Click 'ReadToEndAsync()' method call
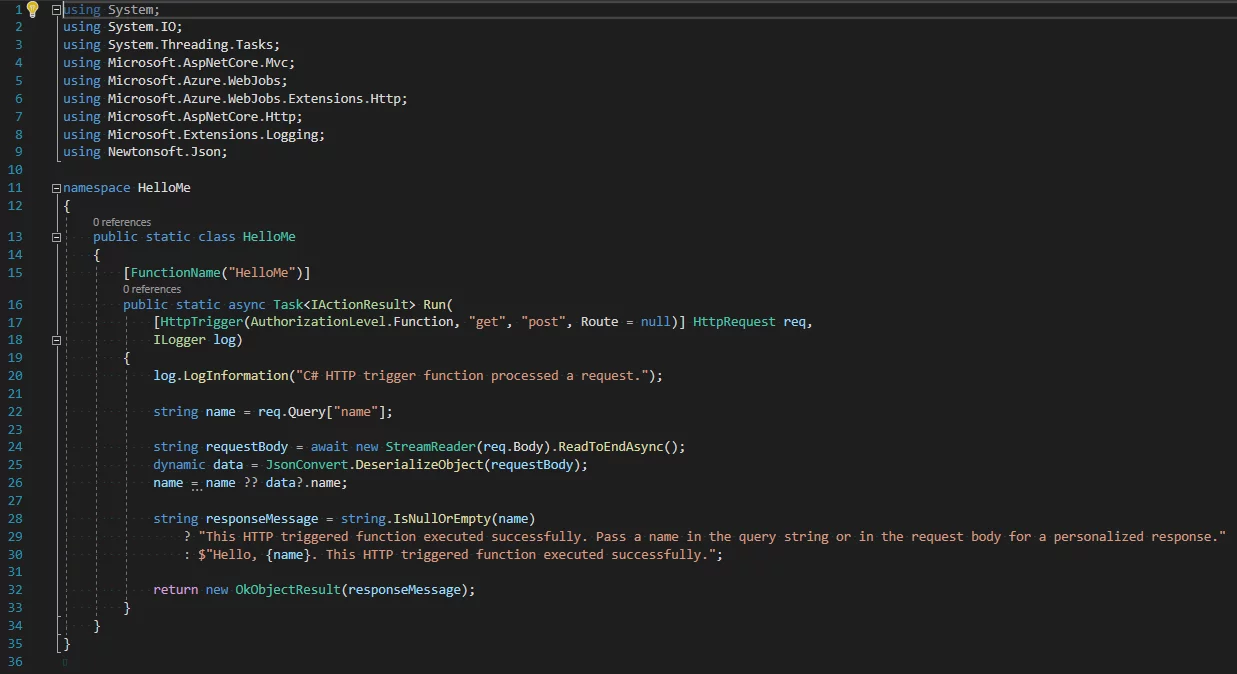 pyautogui.click(x=618, y=448)
